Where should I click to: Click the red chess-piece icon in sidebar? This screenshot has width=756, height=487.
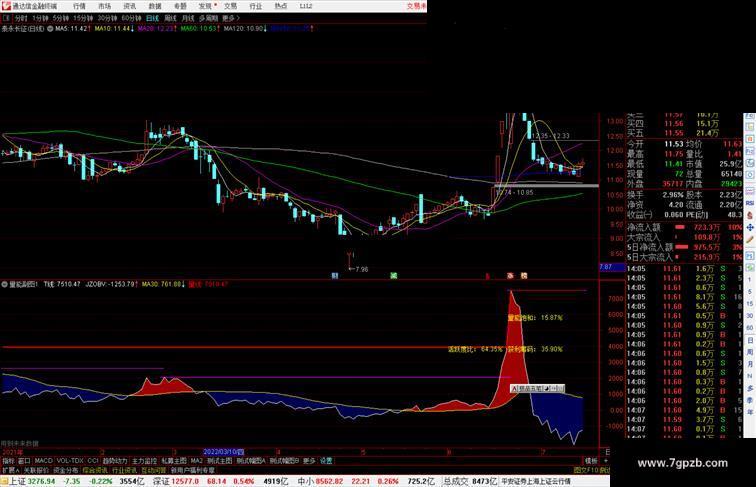tap(750, 215)
